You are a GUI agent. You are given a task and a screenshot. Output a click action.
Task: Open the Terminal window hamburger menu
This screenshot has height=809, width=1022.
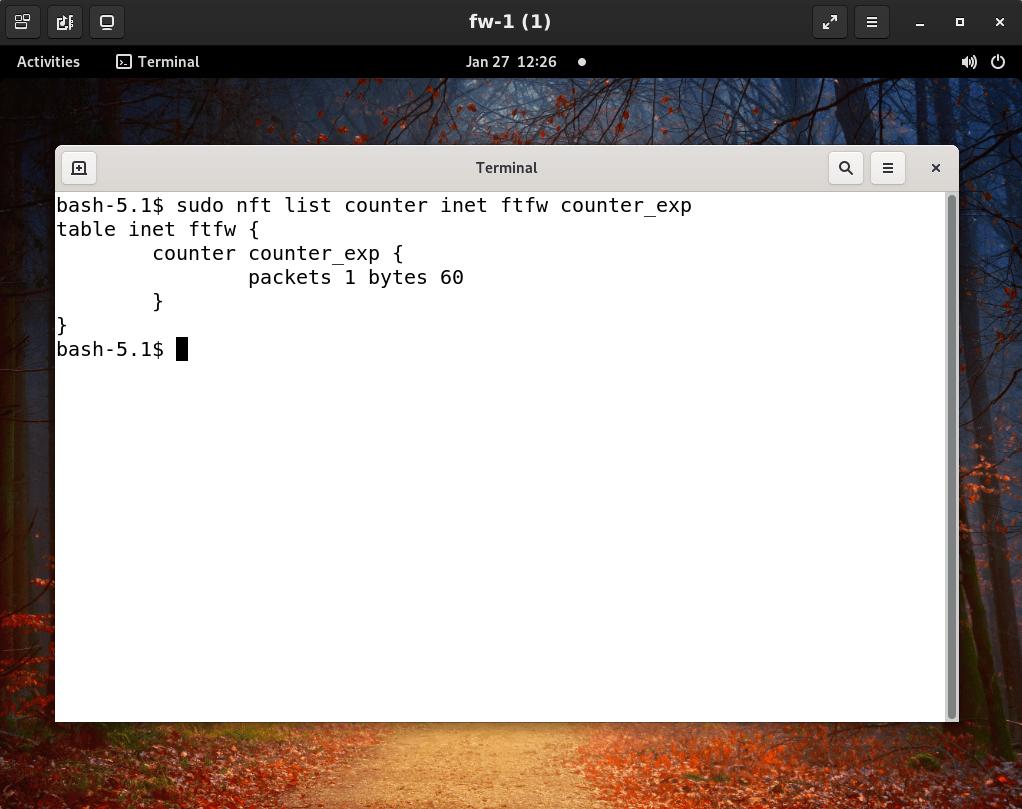coord(888,168)
